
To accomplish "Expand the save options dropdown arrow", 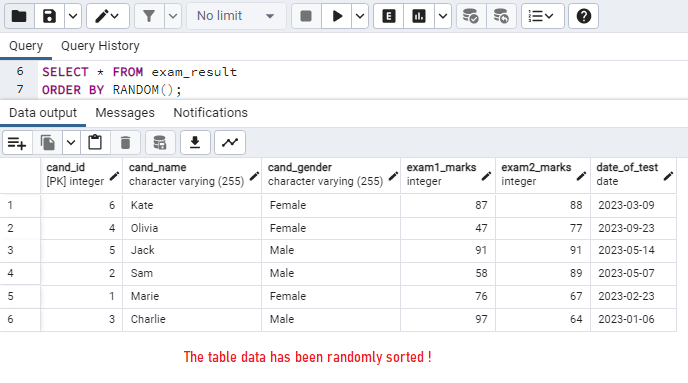I will pos(73,16).
